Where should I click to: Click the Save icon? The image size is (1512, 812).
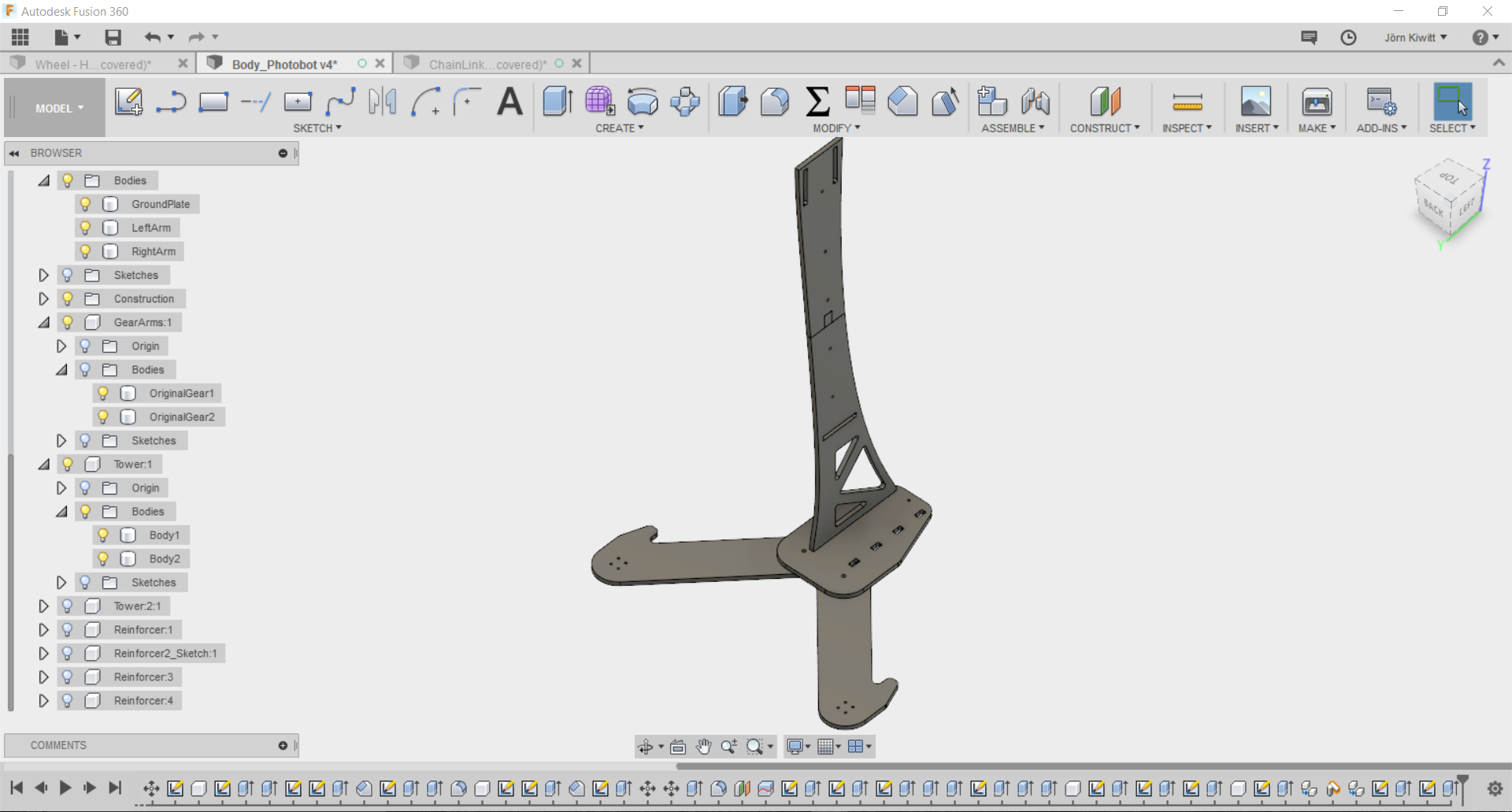113,37
